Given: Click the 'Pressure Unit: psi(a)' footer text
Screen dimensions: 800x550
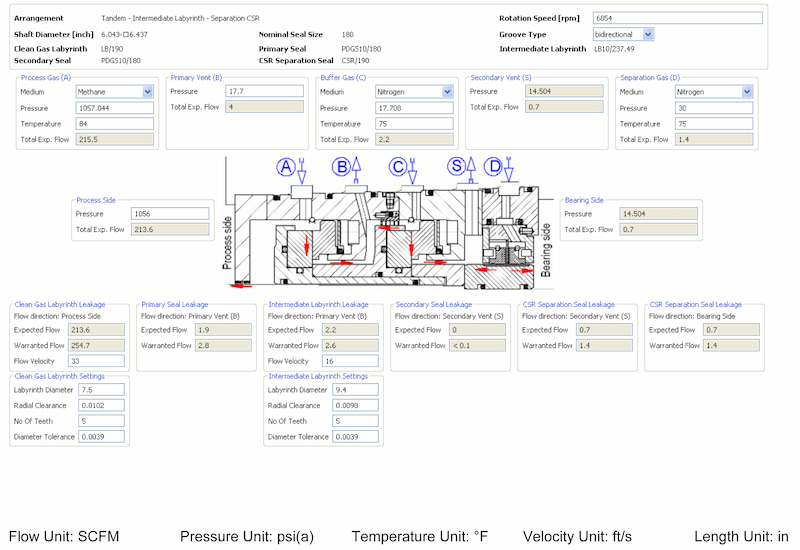Looking at the screenshot, I should coord(247,537).
